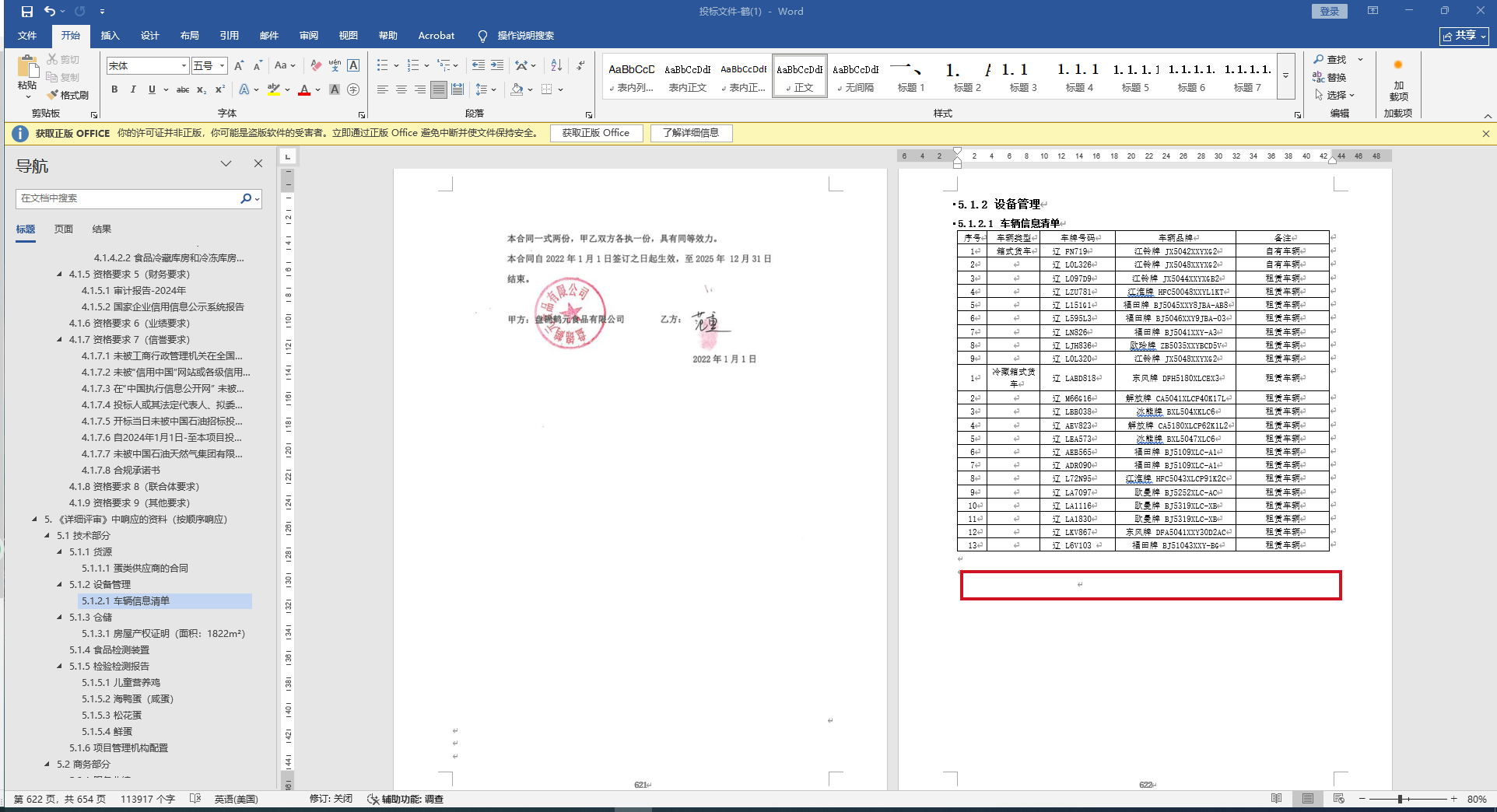Image resolution: width=1497 pixels, height=812 pixels.
Task: Click the 共享 share button
Action: pos(1464,36)
